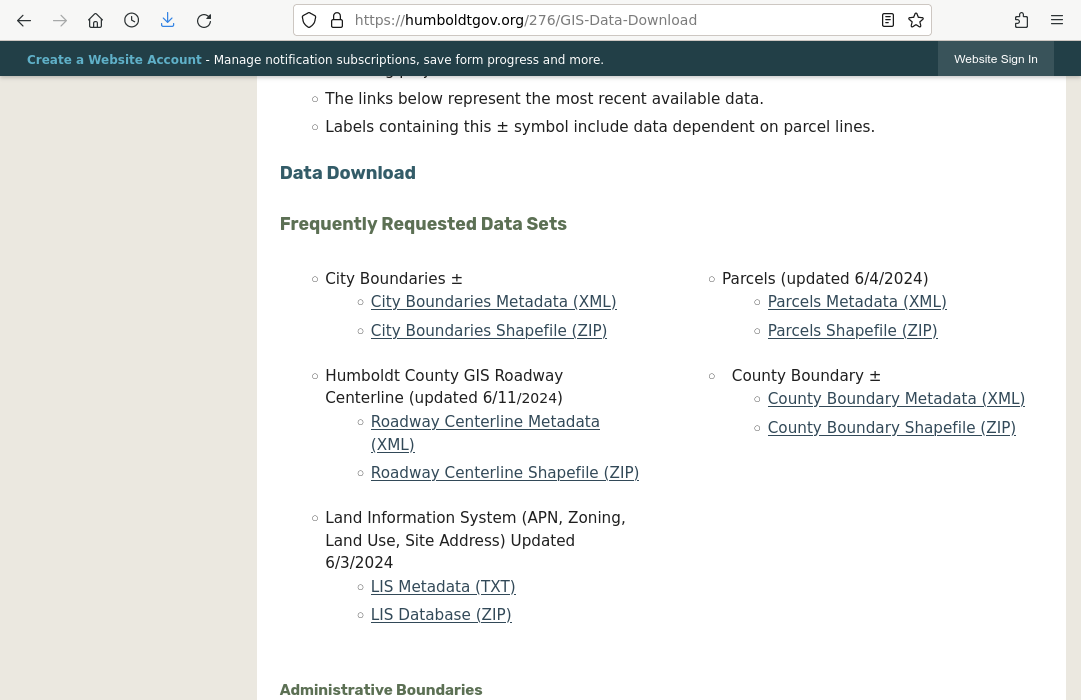1081x700 pixels.
Task: Open the browsing history clock icon
Action: tap(131, 20)
